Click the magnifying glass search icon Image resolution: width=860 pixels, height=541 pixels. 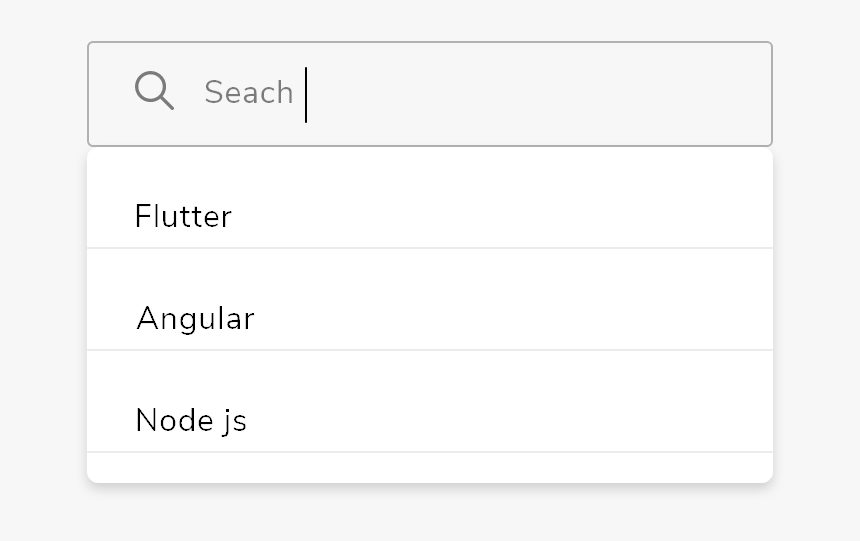154,91
